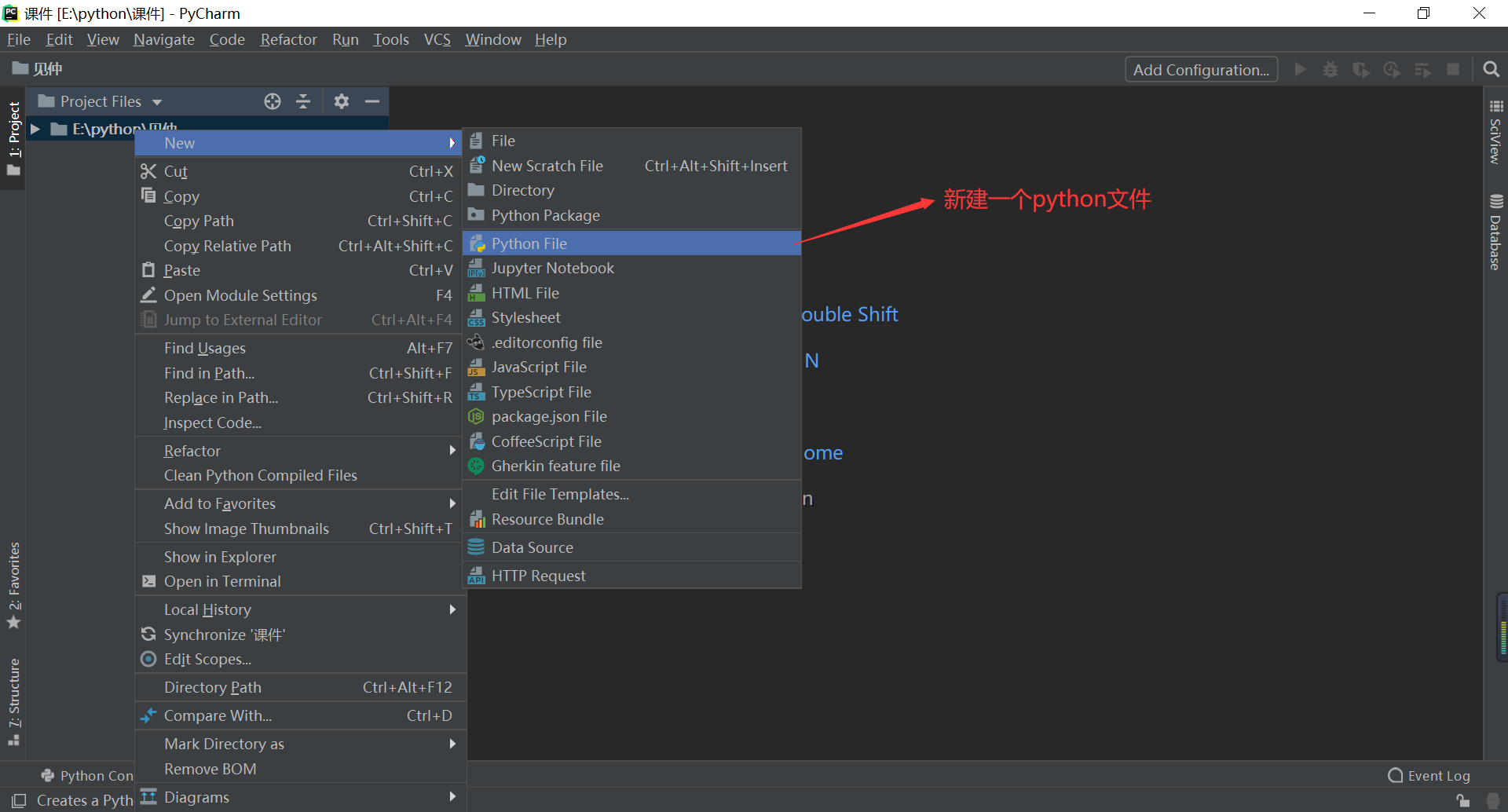Click Synchronize '课件' entry

click(299, 635)
